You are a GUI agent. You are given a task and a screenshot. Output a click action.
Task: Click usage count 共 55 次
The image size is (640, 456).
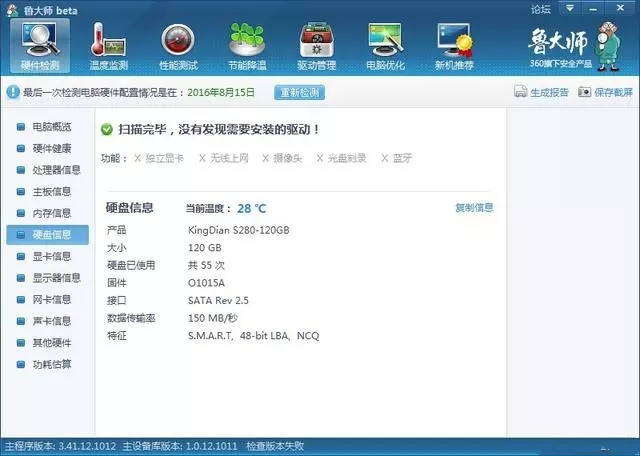click(206, 265)
